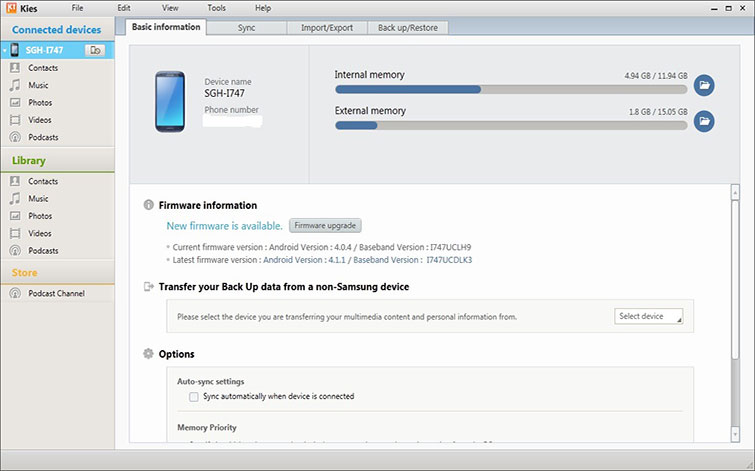Image resolution: width=755 pixels, height=471 pixels.
Task: Click the Memory Priority label
Action: pos(207,427)
